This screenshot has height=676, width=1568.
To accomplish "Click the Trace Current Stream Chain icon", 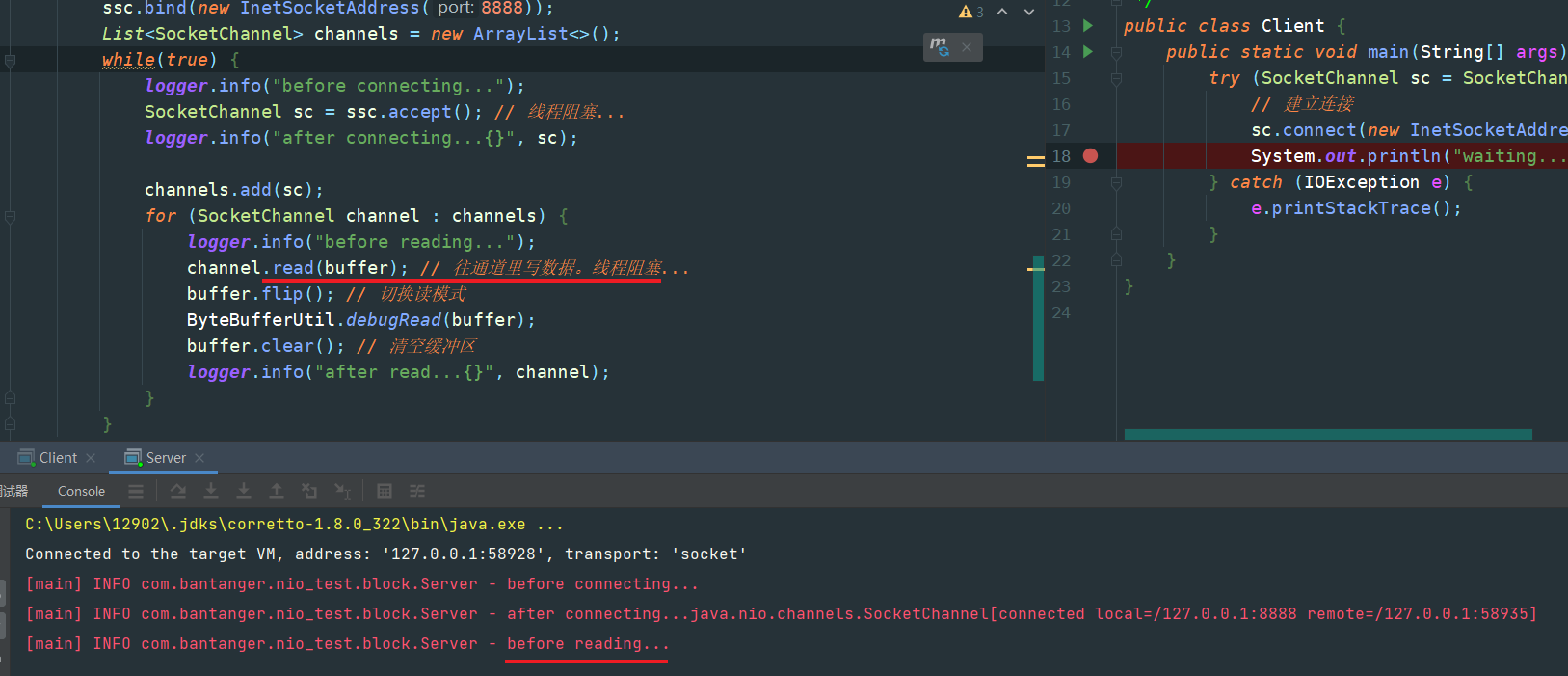I will point(417,491).
